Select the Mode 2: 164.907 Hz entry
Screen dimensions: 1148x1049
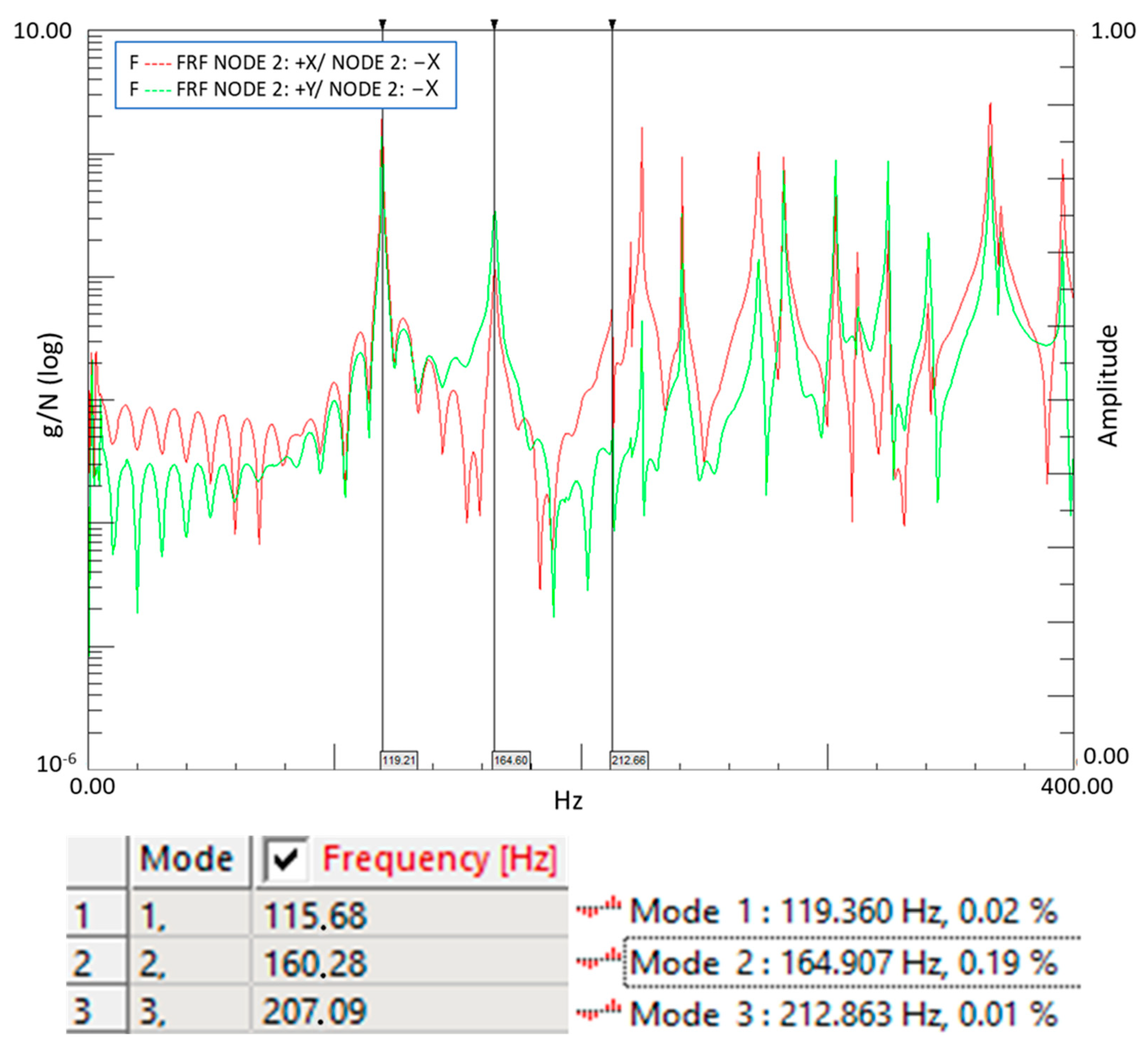pos(843,962)
